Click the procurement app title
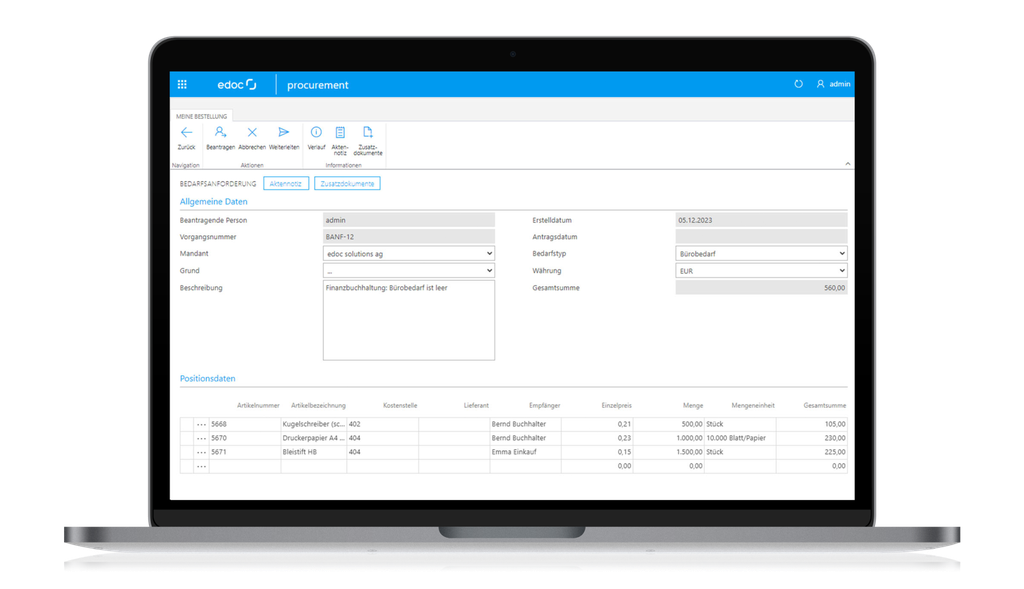Screen dimensions: 1024x589 317,85
